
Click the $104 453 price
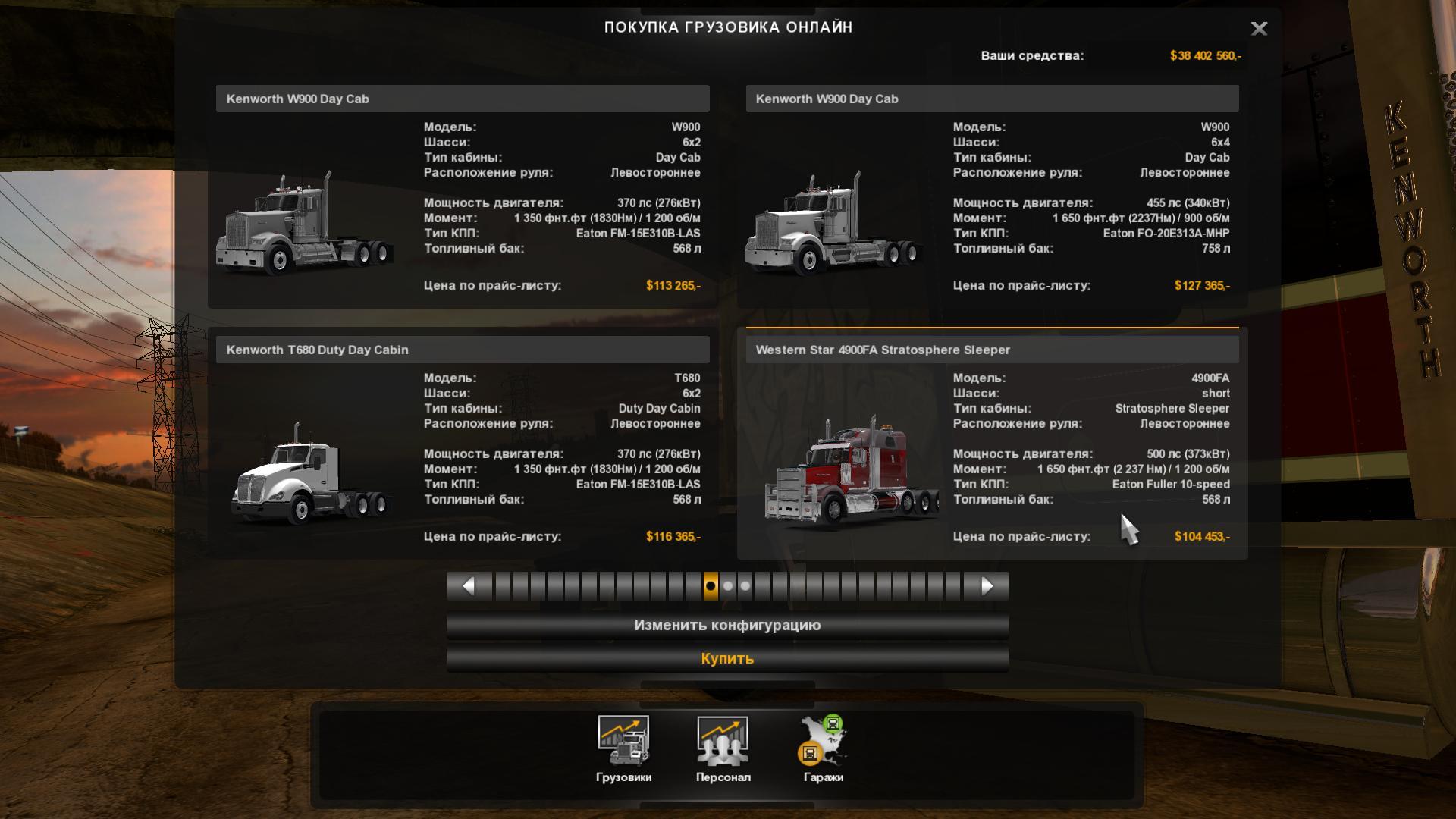(x=1202, y=537)
